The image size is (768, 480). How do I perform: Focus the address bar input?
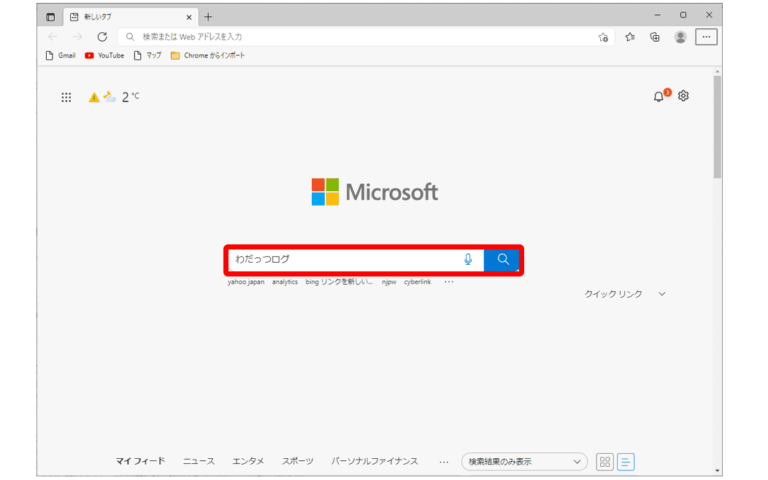click(x=365, y=37)
